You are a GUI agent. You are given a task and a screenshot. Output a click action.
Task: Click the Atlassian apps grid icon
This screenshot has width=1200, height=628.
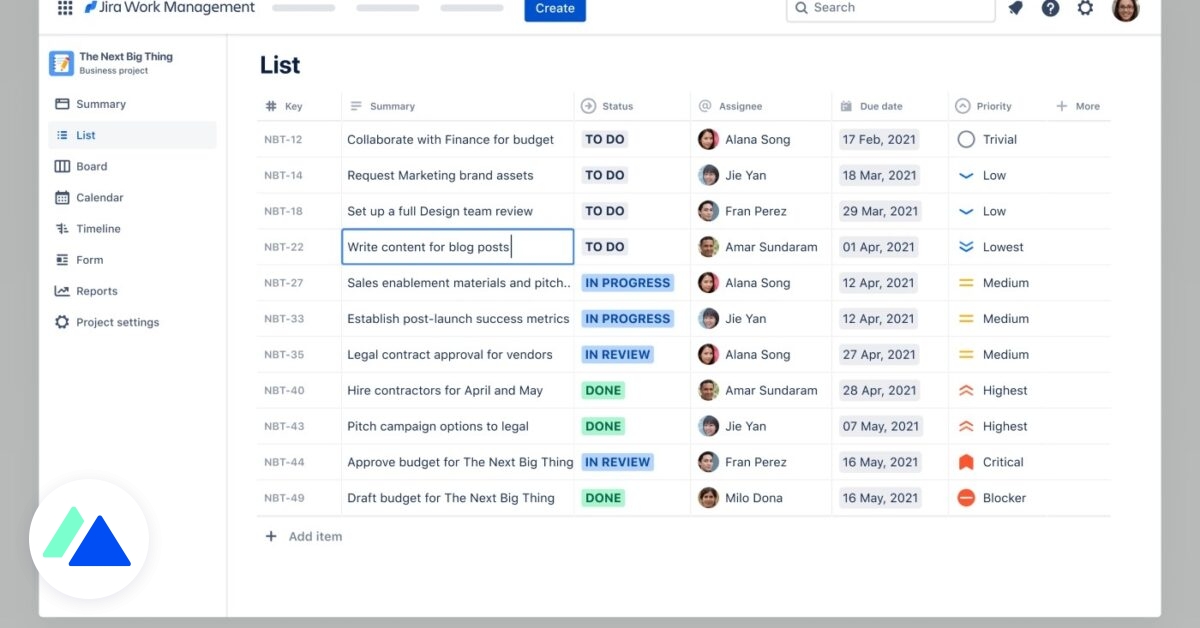[x=65, y=8]
